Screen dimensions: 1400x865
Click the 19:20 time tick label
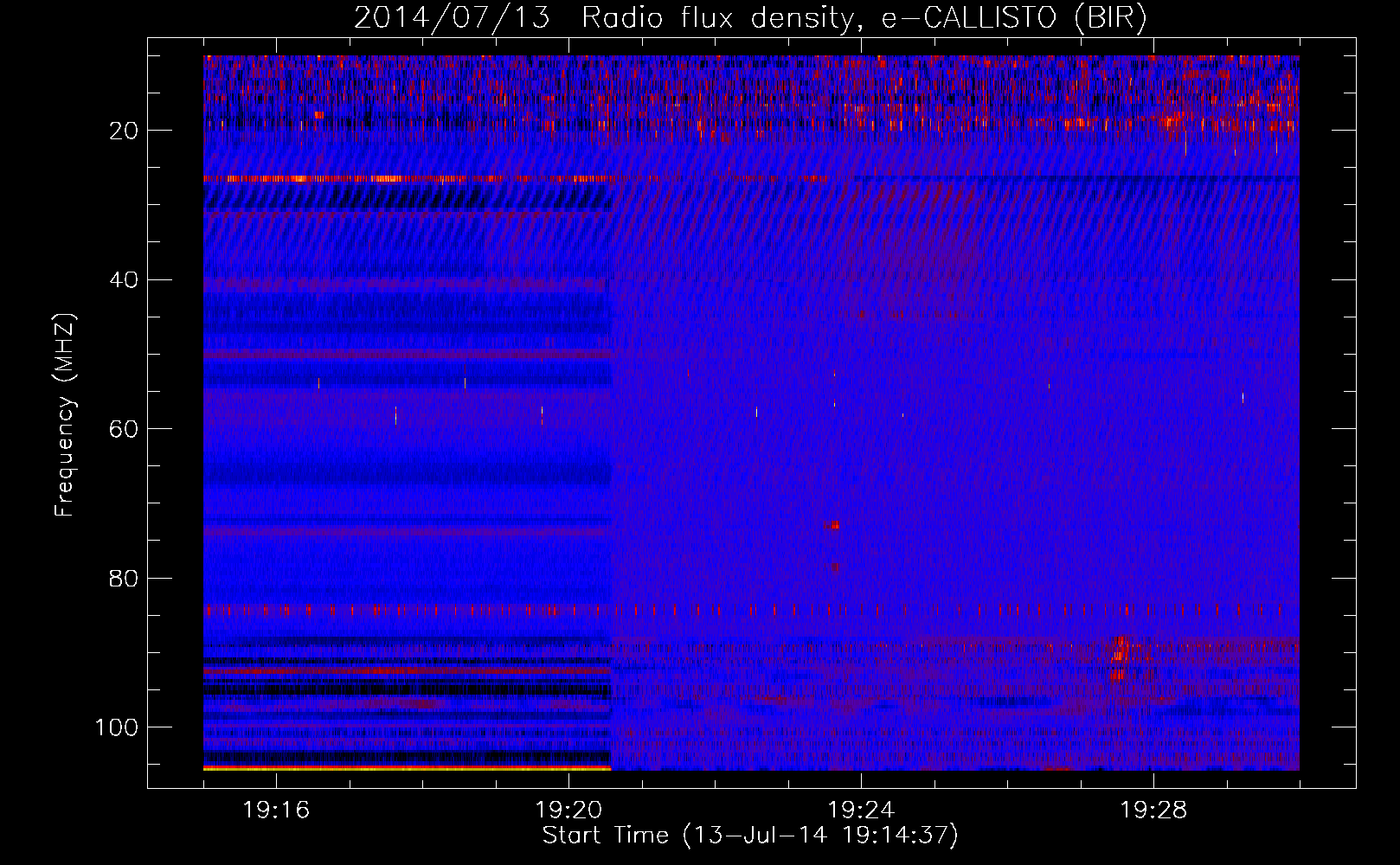pyautogui.click(x=568, y=811)
